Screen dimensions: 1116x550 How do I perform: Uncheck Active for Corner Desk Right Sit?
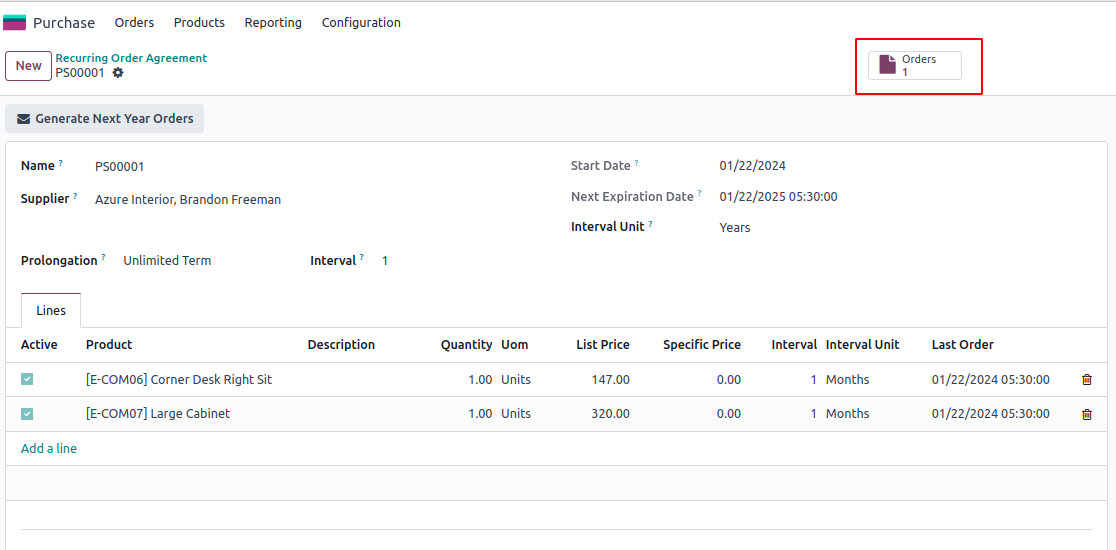[27, 380]
